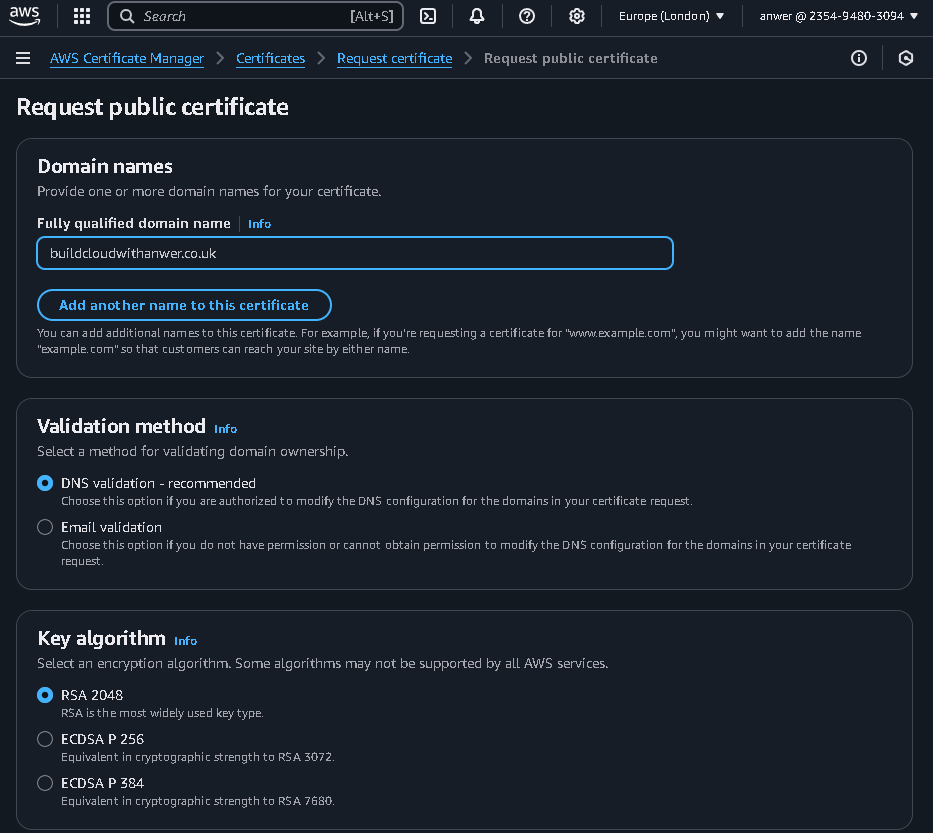Click Add another name to this certificate

click(184, 305)
